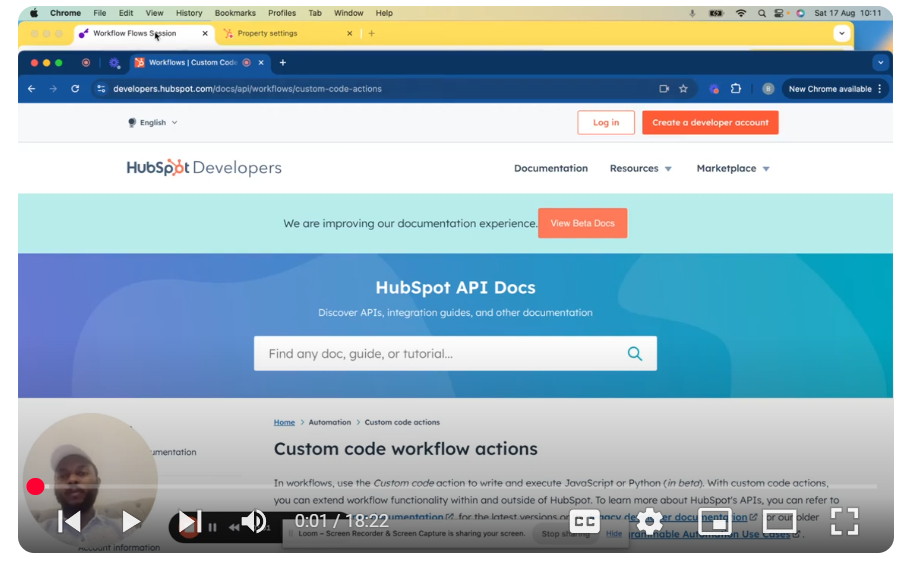Open the Bookmarks menu
This screenshot has width=905, height=562.
click(x=235, y=13)
